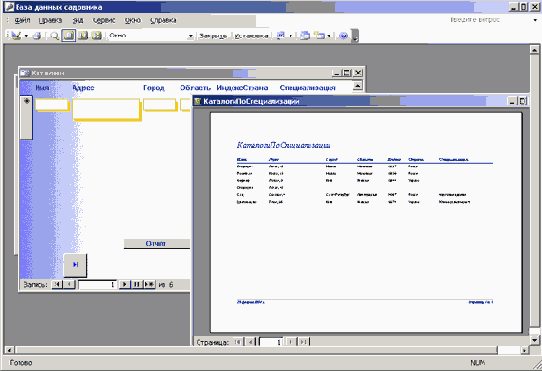Expand the zoom percentage dropdown
This screenshot has height=371, width=542.
click(190, 36)
